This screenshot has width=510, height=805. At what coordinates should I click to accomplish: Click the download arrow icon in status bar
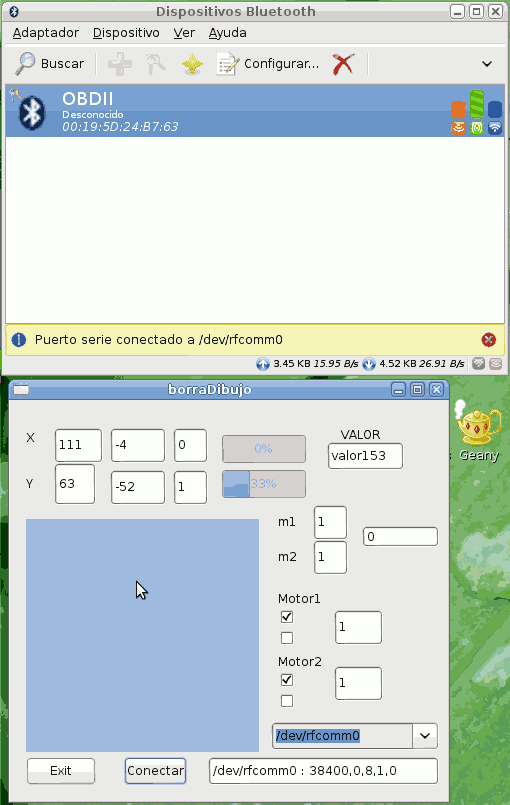[x=369, y=364]
